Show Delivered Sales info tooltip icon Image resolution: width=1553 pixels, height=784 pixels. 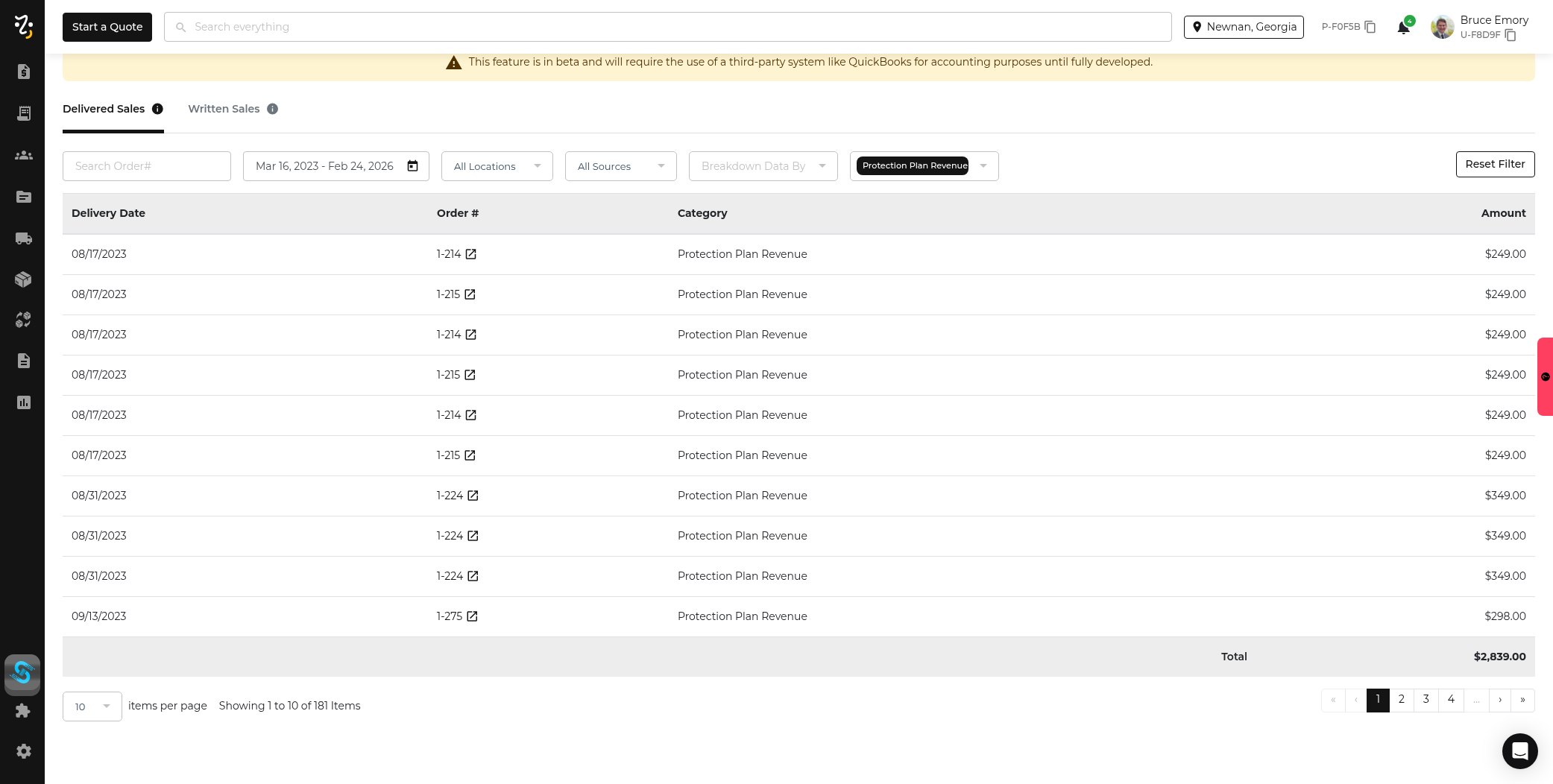pos(157,109)
